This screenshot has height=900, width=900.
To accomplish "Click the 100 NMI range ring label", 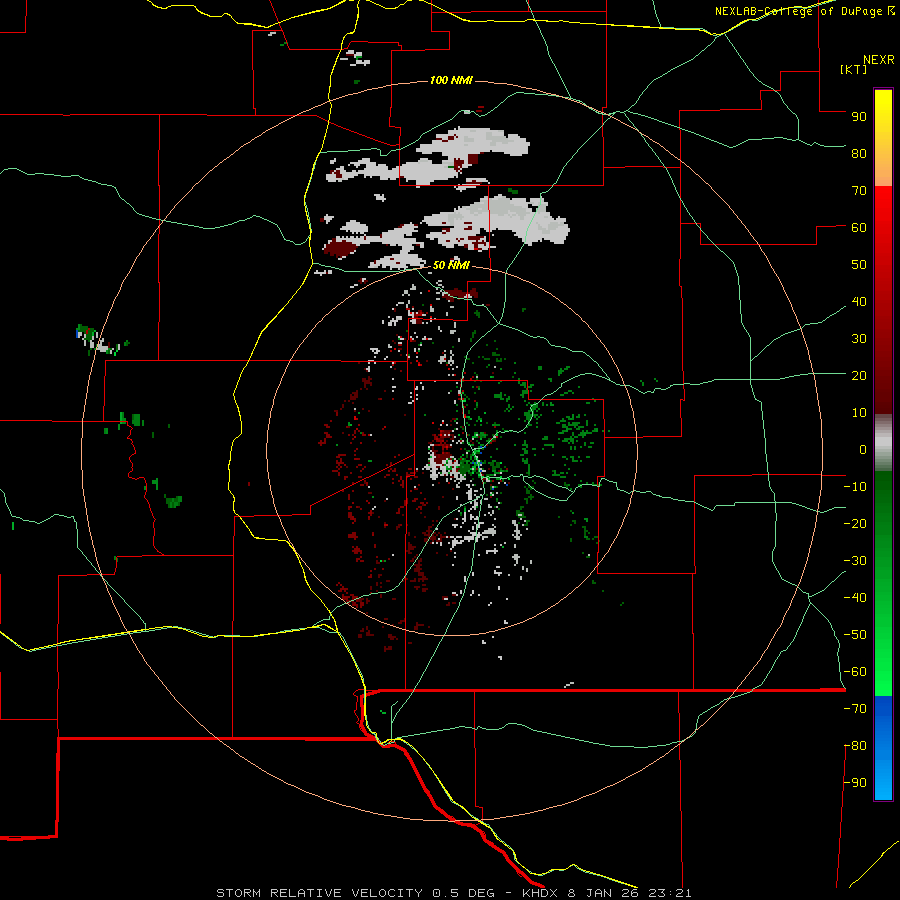I will [451, 80].
